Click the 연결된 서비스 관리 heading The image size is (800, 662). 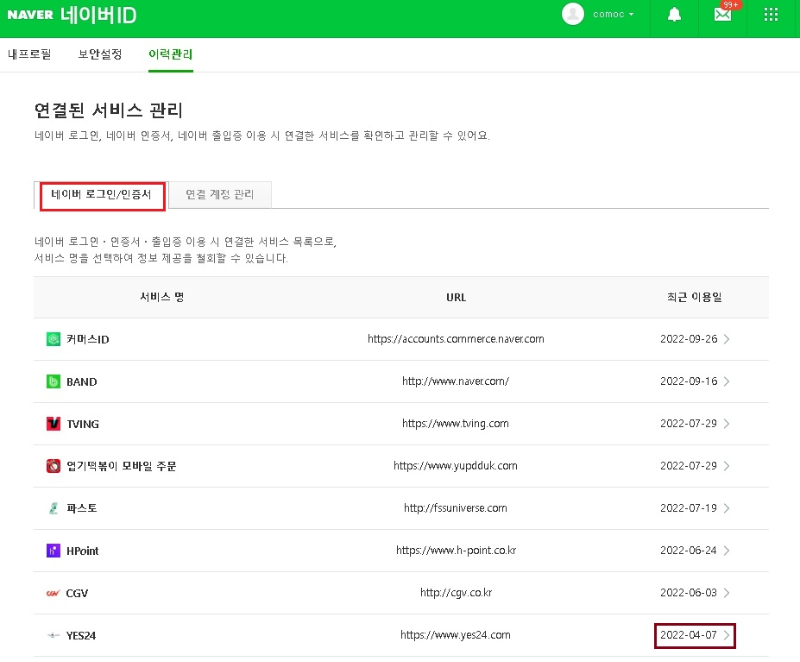108,110
